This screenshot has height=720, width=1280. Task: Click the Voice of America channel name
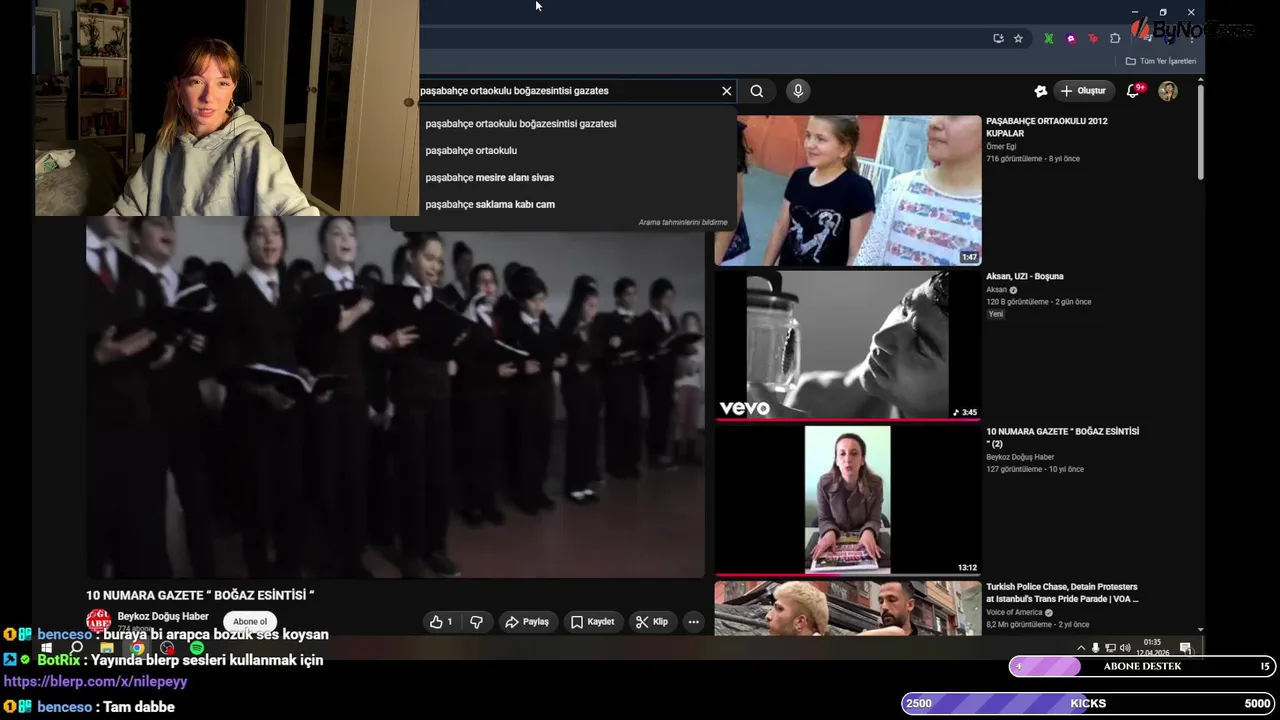click(x=1014, y=612)
